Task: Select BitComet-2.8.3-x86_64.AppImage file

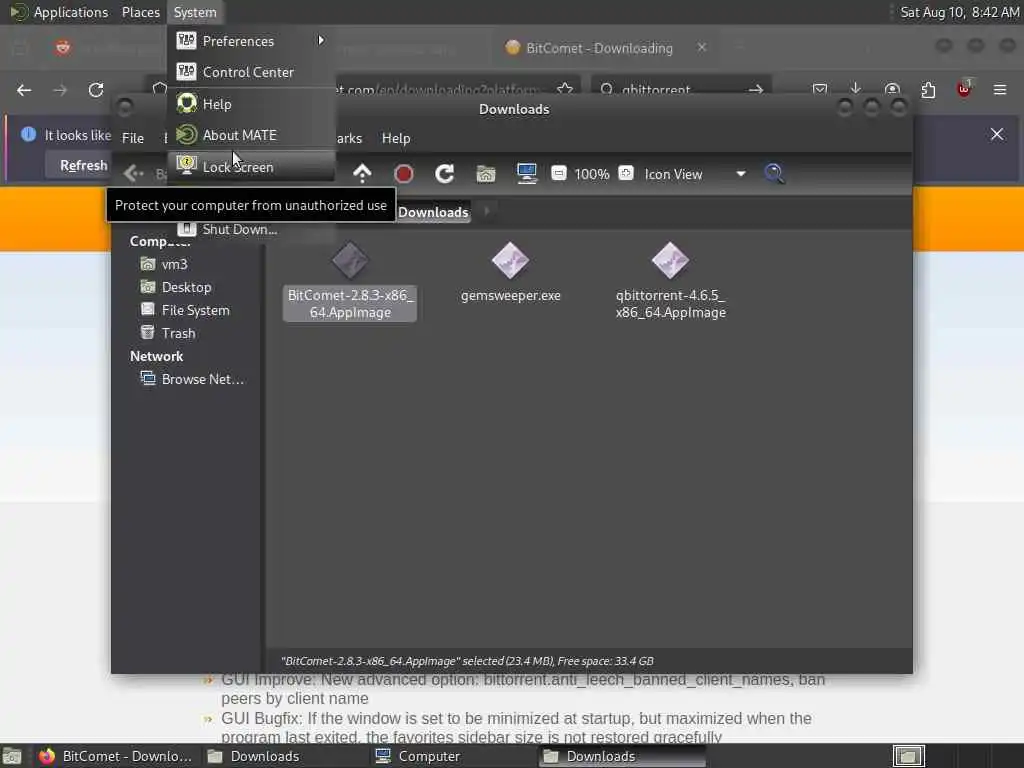Action: coord(350,281)
